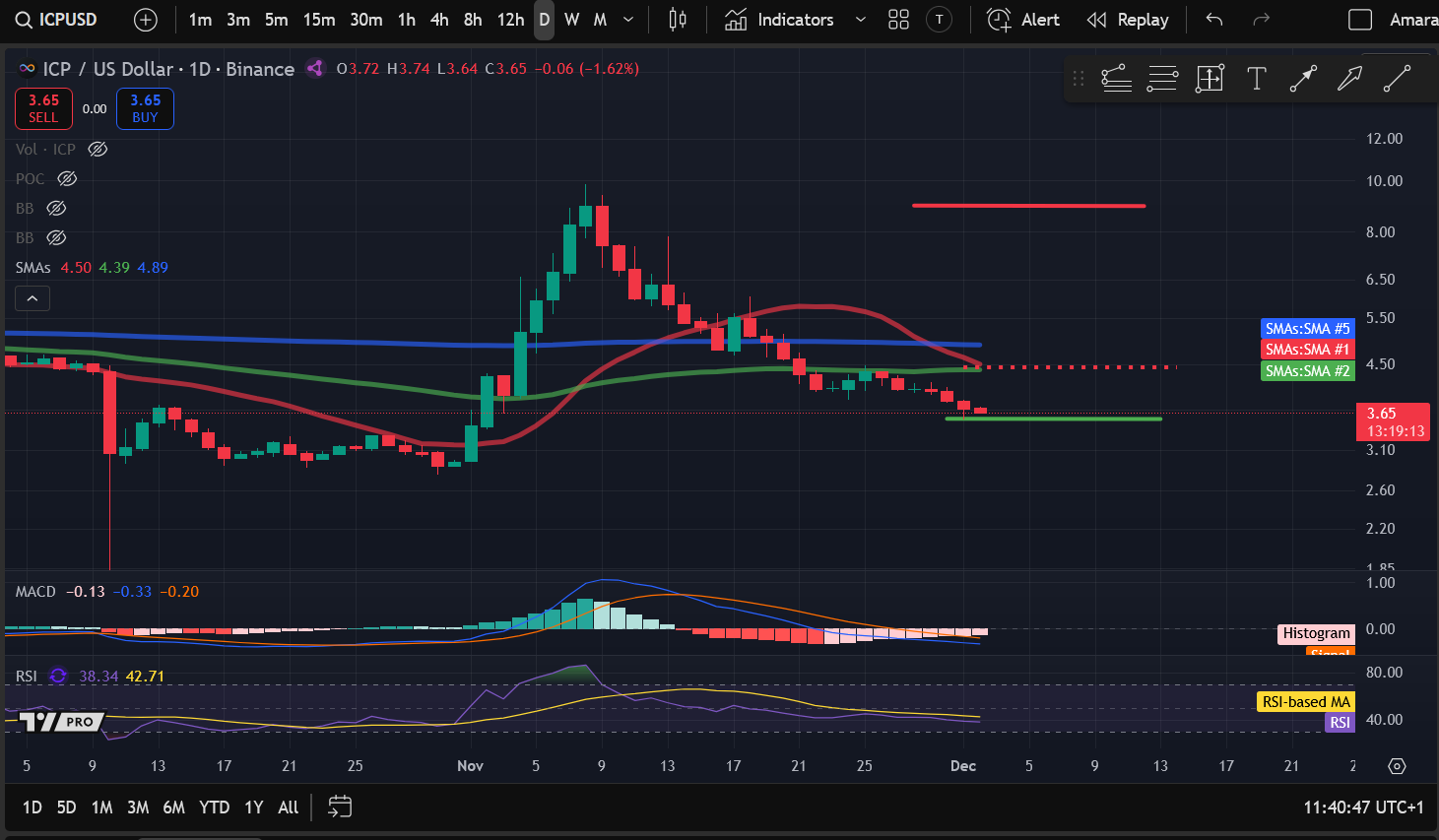Unhide the first BB indicator
The width and height of the screenshot is (1439, 840).
point(57,209)
